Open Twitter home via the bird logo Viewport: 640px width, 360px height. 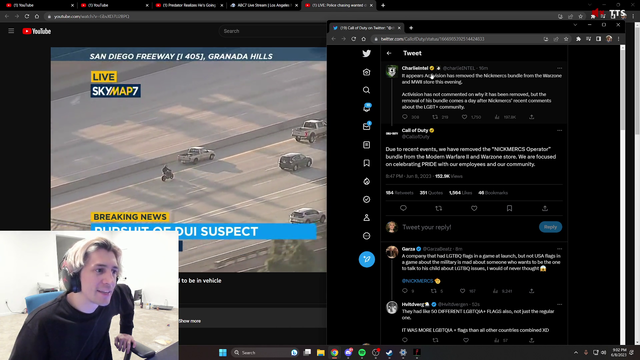pos(367,53)
